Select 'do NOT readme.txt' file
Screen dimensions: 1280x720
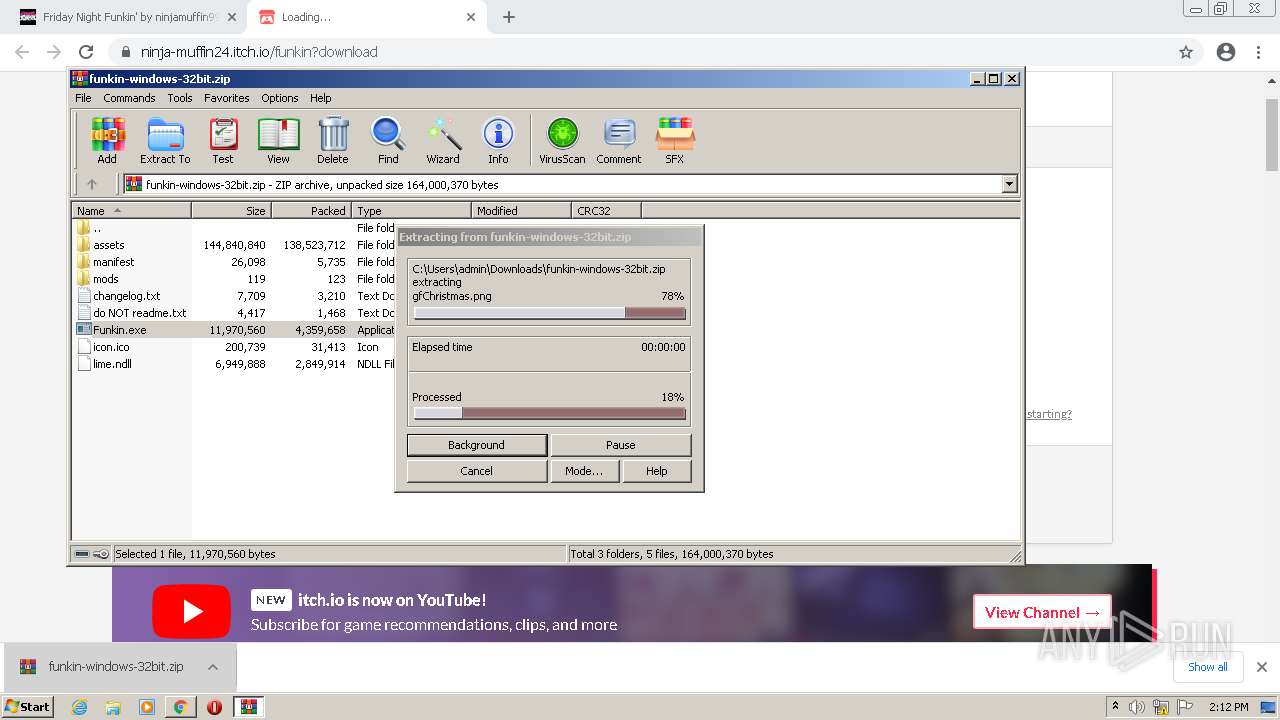click(x=140, y=313)
